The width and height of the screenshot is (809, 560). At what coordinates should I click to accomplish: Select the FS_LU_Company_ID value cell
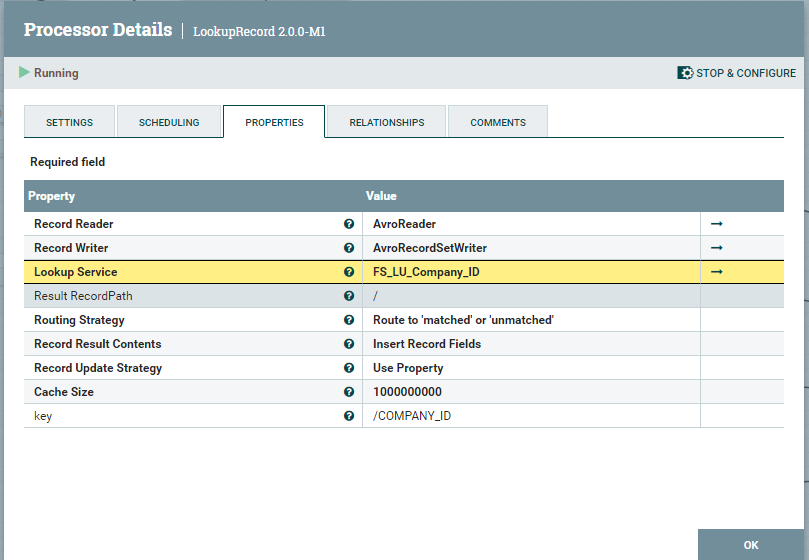click(x=531, y=272)
